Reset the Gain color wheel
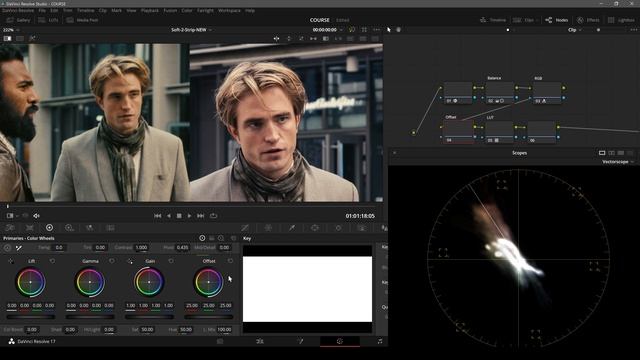This screenshot has width=640, height=360. (x=171, y=261)
